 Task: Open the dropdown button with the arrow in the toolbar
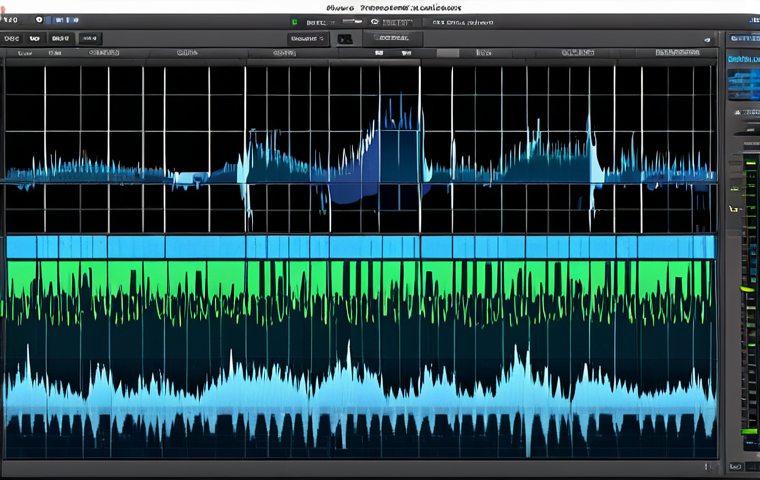click(308, 38)
